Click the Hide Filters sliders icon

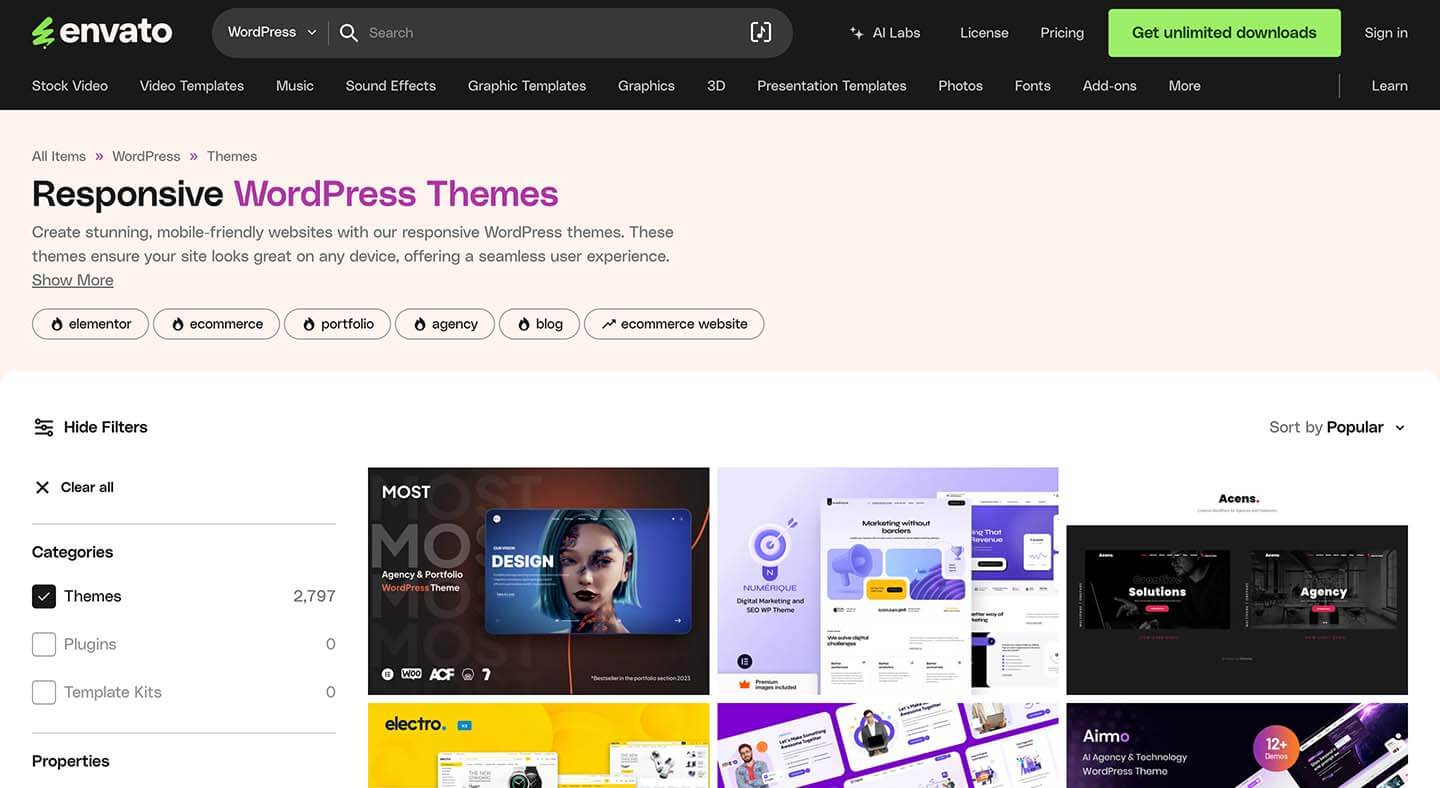click(x=44, y=427)
